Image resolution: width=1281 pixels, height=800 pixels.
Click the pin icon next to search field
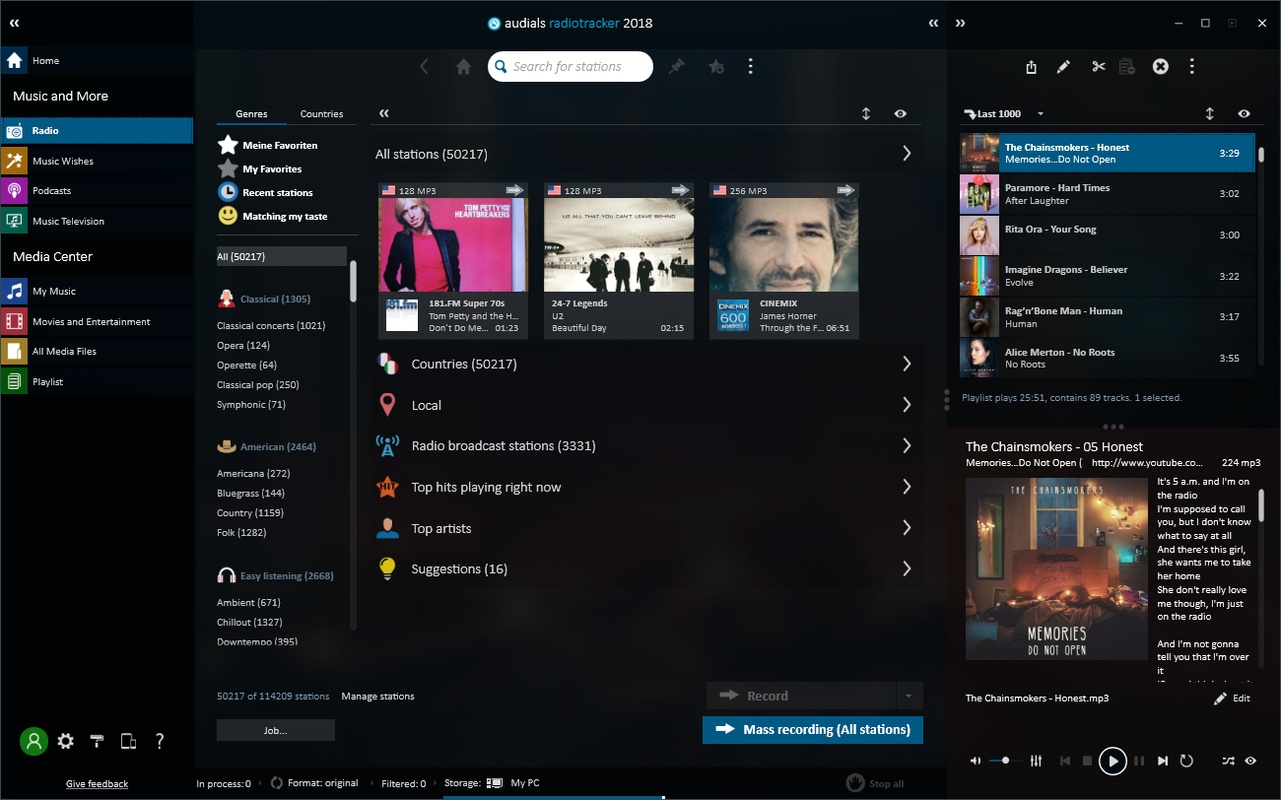[677, 67]
